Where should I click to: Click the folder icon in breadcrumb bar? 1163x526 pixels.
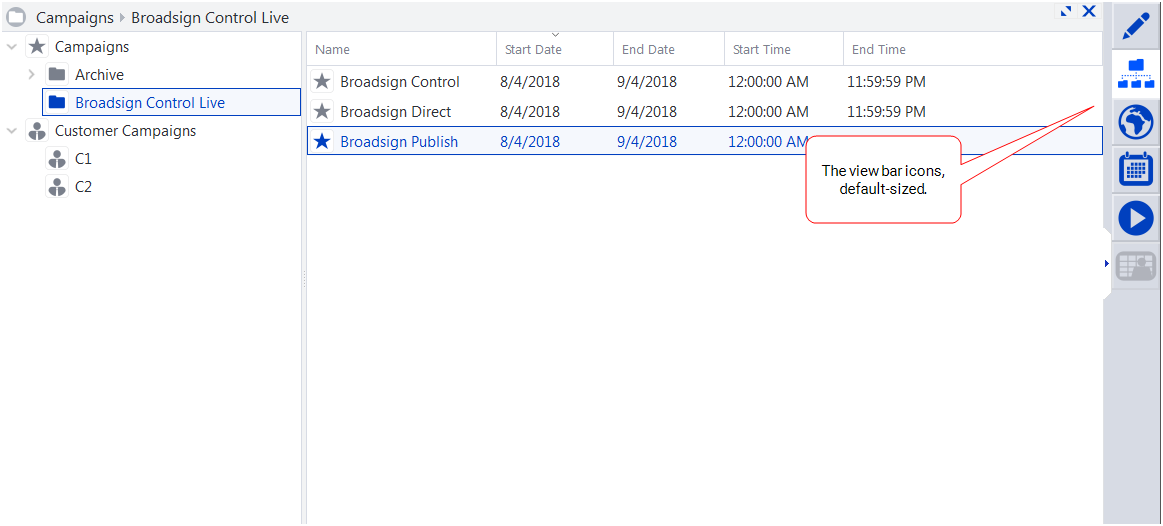tap(16, 16)
